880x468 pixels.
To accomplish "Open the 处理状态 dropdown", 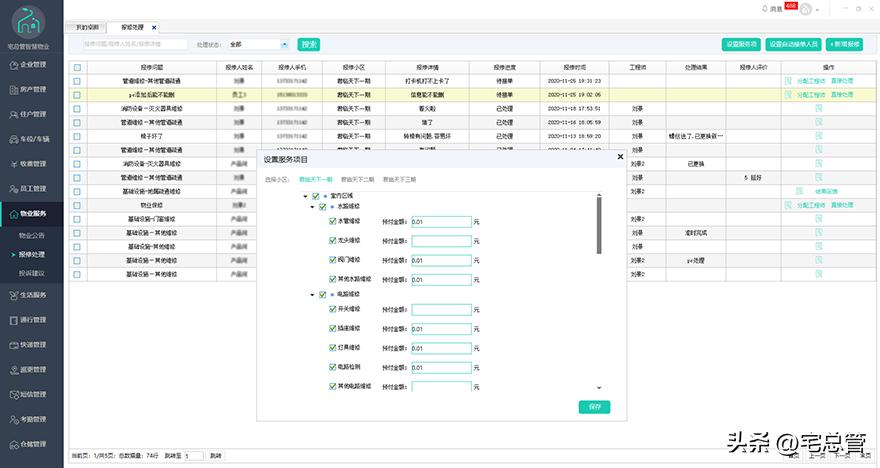I will 258,44.
